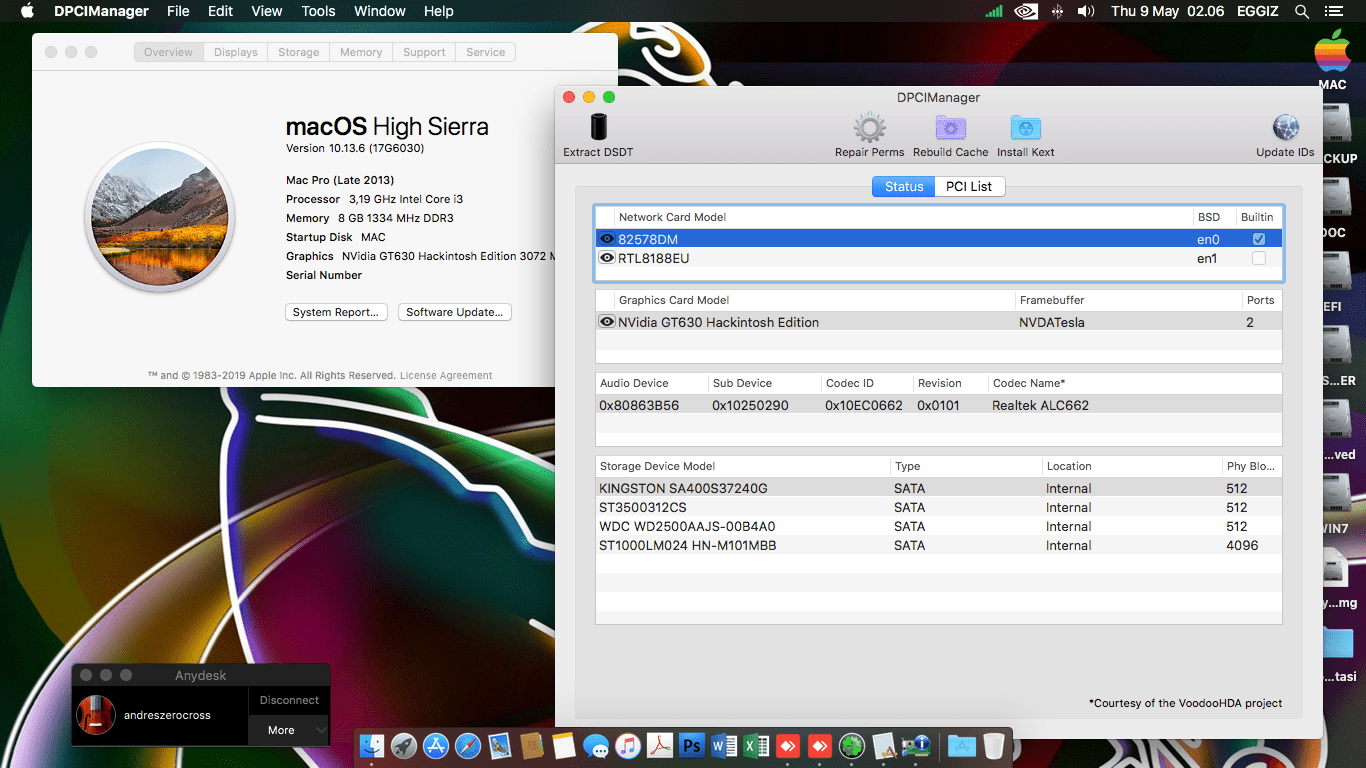Screen dimensions: 1366x768
Task: Click the Software Update... button
Action: (455, 312)
